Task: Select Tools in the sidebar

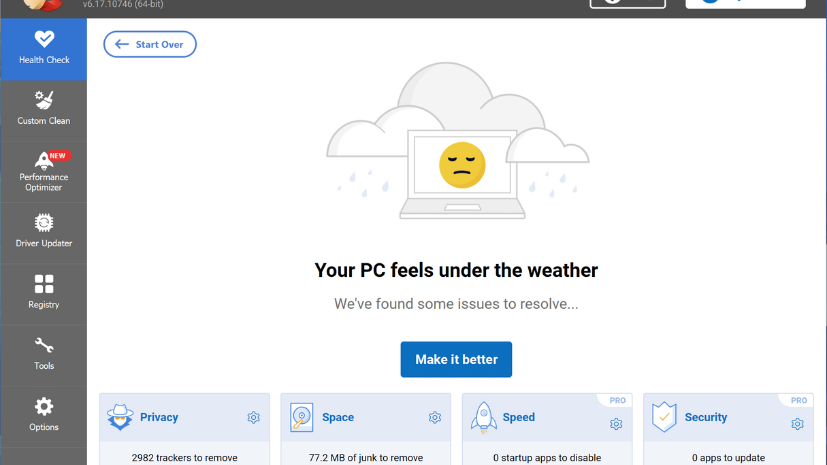Action: pos(43,354)
